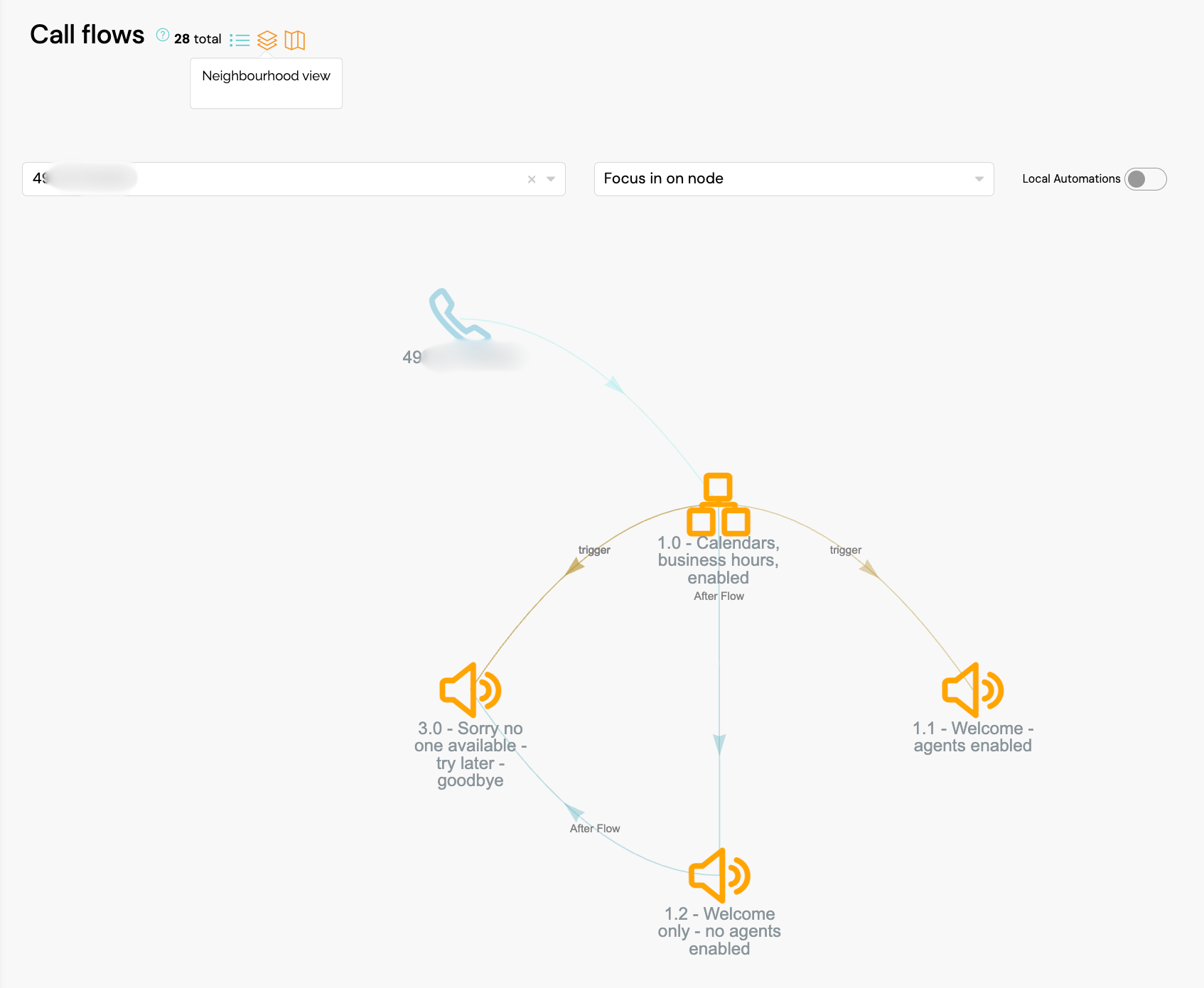
Task: Expand the phone number dropdown arrow
Action: click(x=551, y=179)
